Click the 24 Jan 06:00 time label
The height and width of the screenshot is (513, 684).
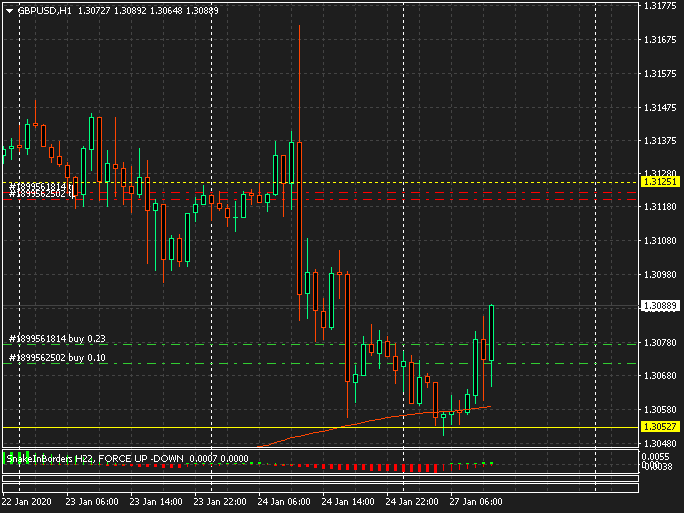[284, 502]
